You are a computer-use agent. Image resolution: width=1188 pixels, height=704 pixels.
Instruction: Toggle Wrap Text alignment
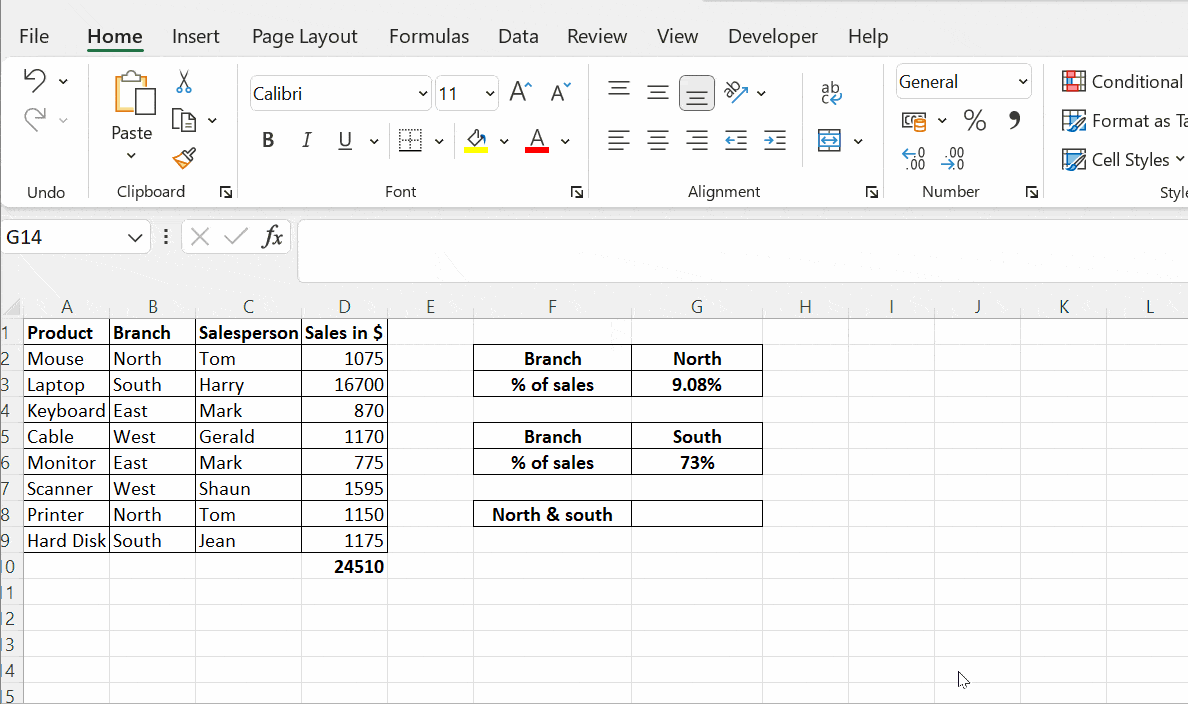coord(831,90)
